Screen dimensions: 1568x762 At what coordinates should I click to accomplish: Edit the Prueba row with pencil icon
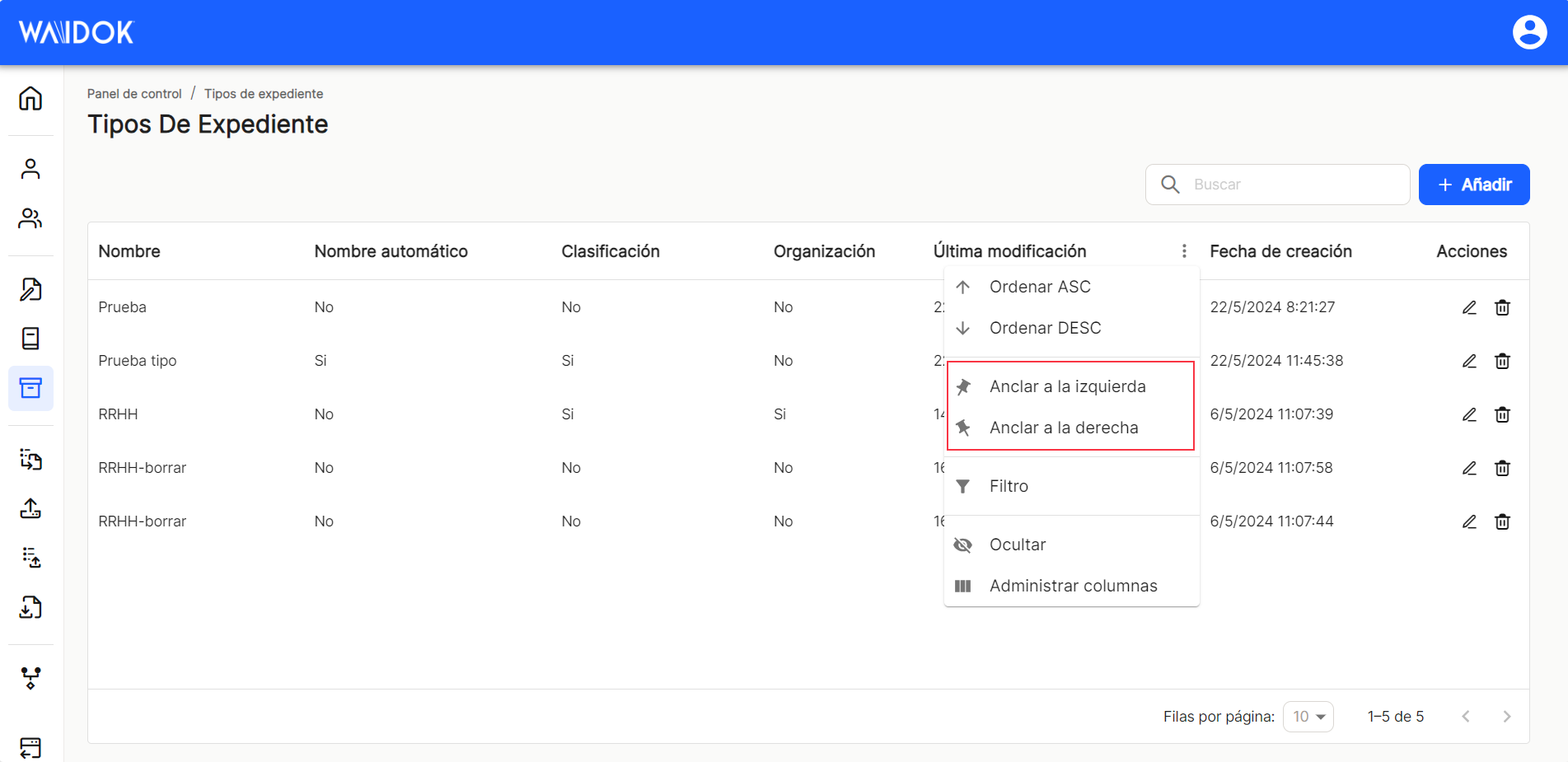coord(1469,307)
